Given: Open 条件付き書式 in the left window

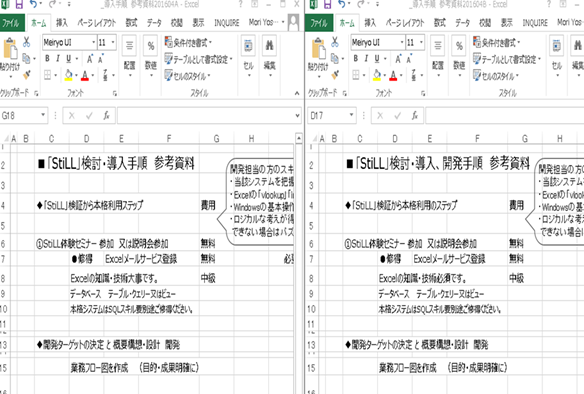Looking at the screenshot, I should [188, 42].
